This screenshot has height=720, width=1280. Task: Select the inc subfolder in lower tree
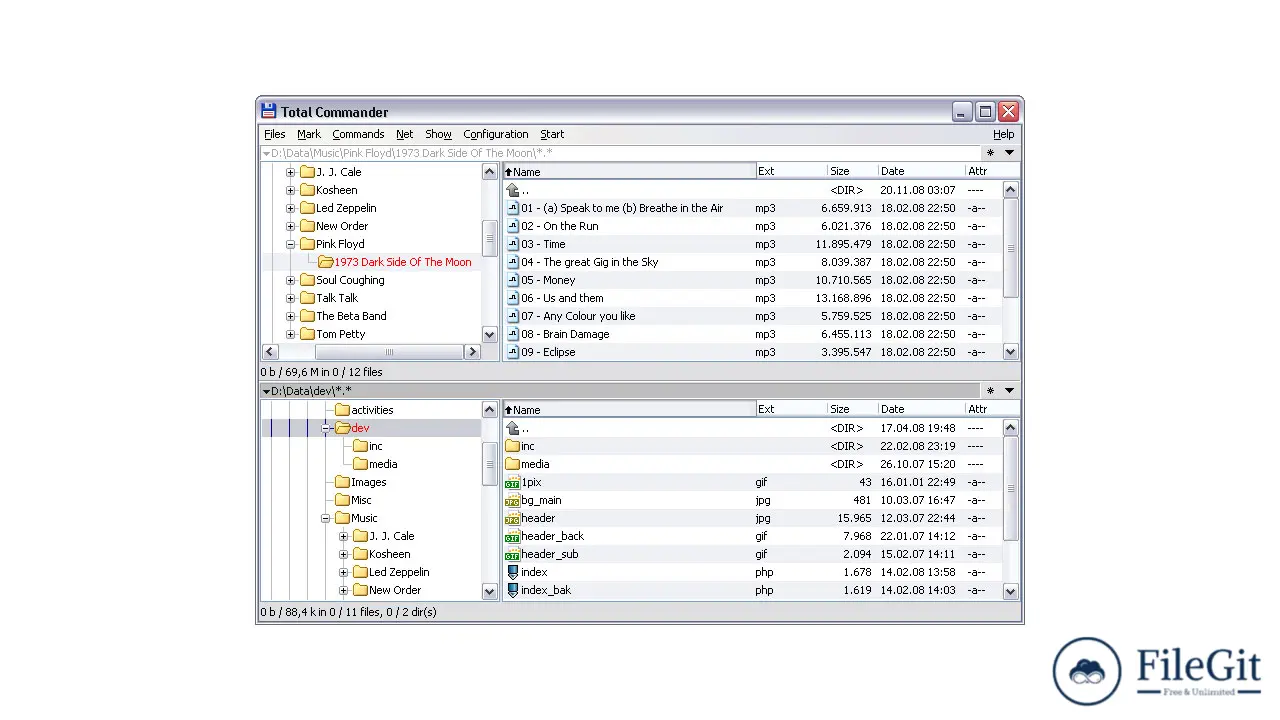(376, 446)
